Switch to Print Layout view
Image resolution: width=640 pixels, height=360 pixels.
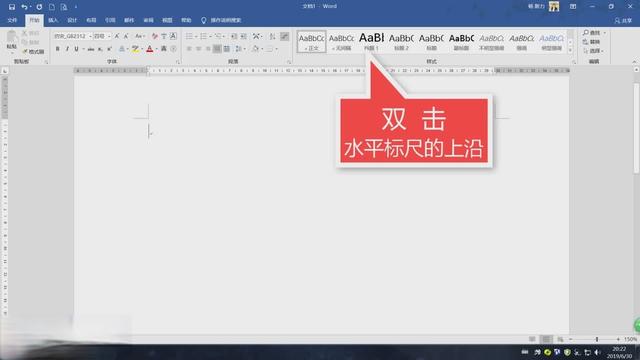(x=546, y=339)
